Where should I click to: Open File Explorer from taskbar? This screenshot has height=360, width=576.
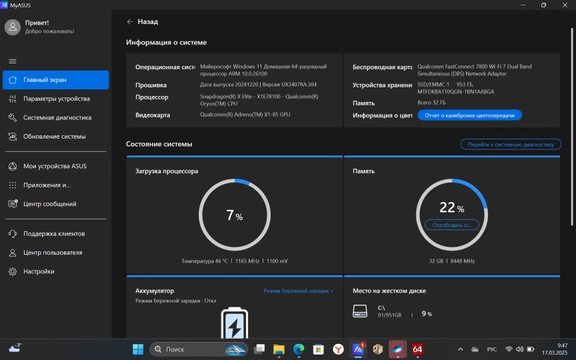pyautogui.click(x=279, y=349)
